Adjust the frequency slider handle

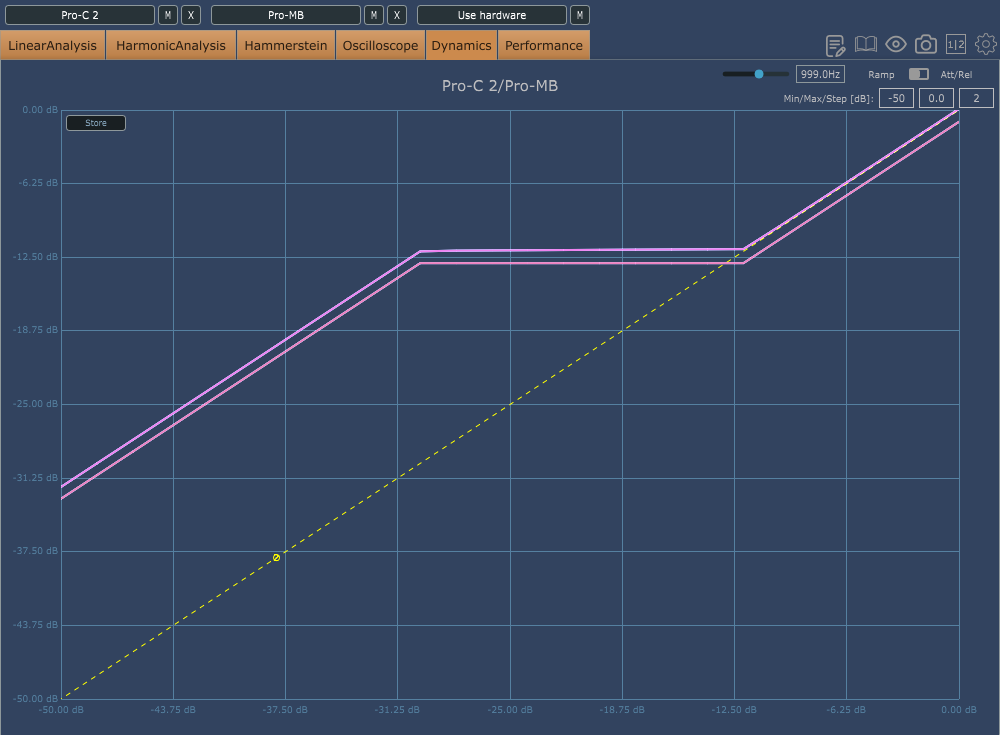tap(759, 74)
